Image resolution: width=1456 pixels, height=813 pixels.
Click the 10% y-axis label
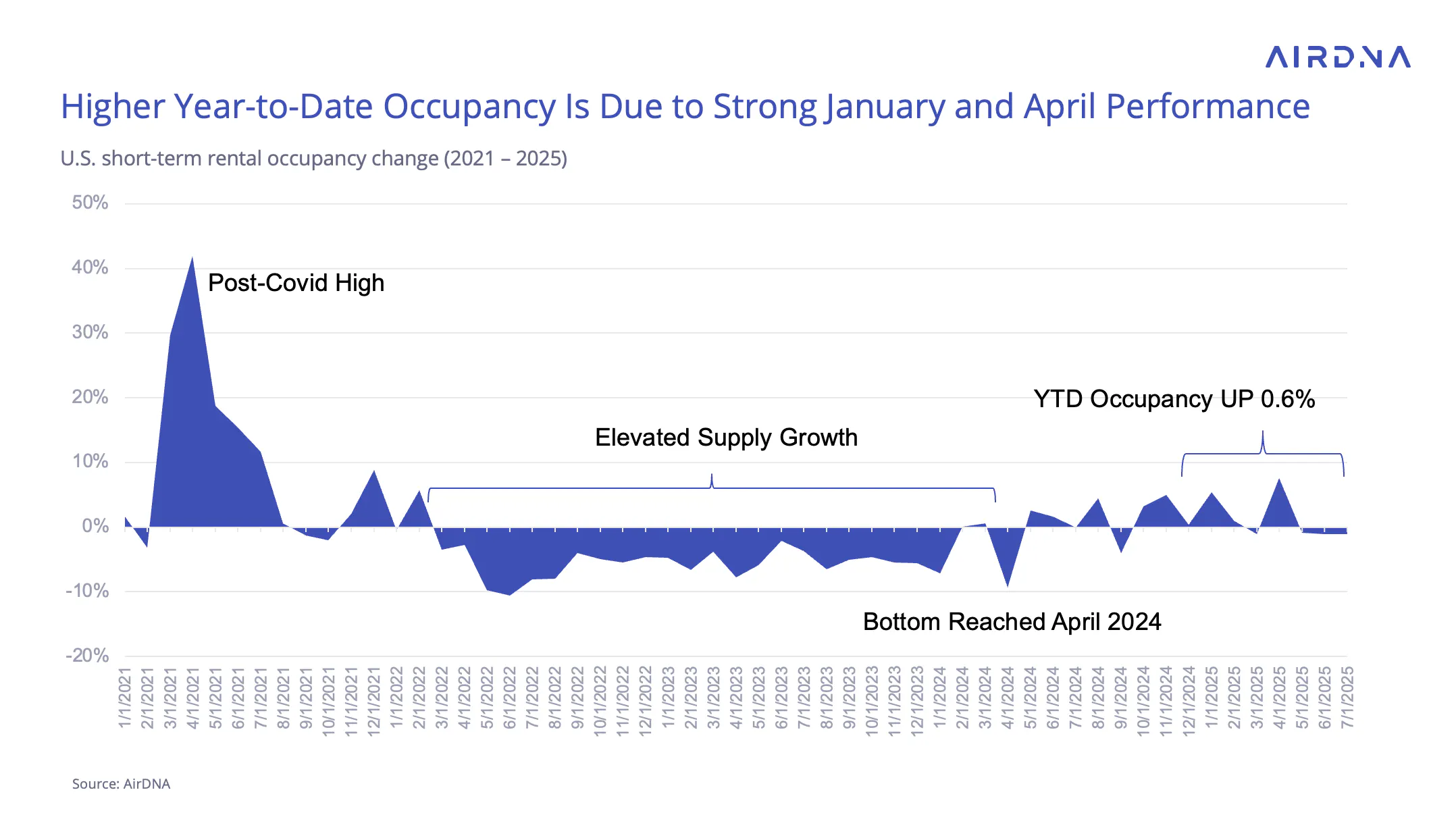tap(90, 462)
